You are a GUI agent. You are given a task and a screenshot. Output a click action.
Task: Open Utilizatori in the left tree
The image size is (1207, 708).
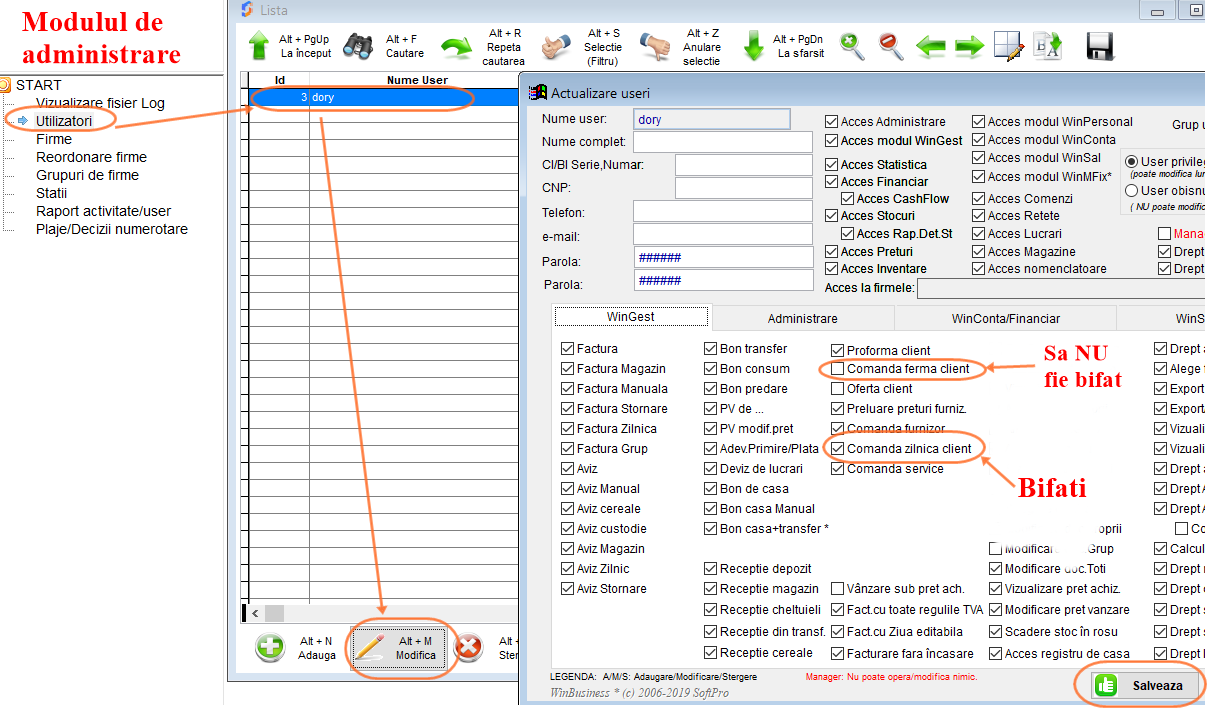(64, 121)
